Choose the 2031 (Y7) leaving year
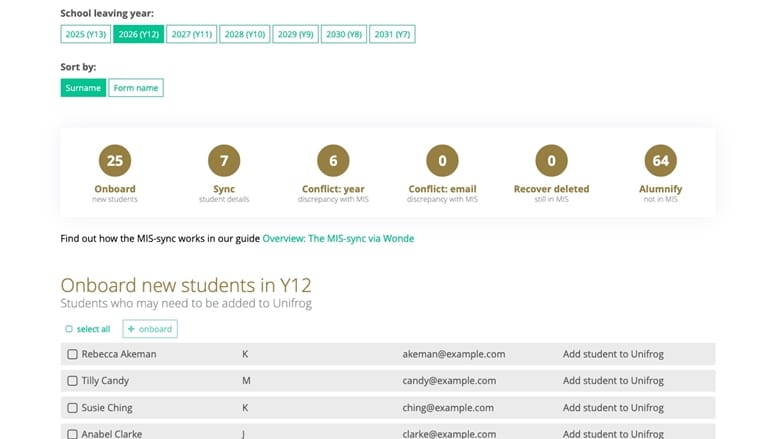 tap(392, 34)
